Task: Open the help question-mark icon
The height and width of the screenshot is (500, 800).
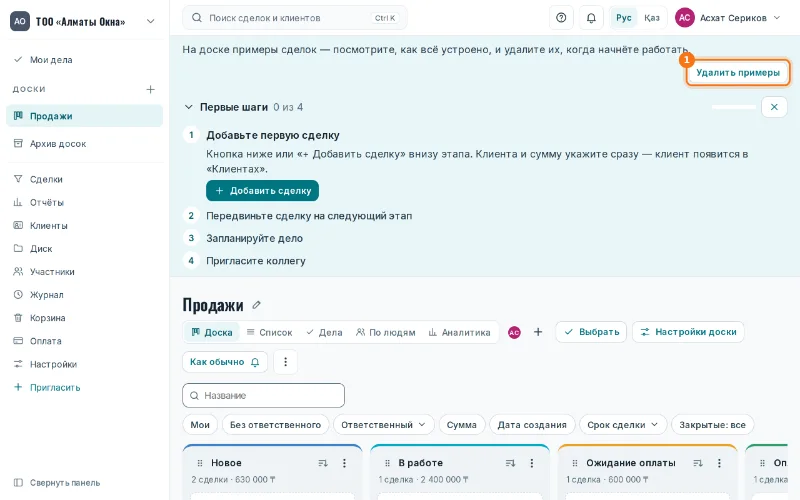Action: (561, 18)
